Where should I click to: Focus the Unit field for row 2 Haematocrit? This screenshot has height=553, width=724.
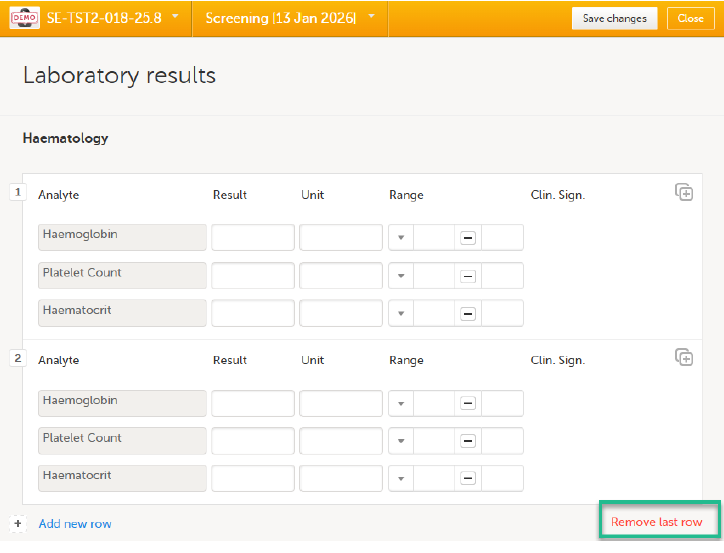pyautogui.click(x=340, y=479)
